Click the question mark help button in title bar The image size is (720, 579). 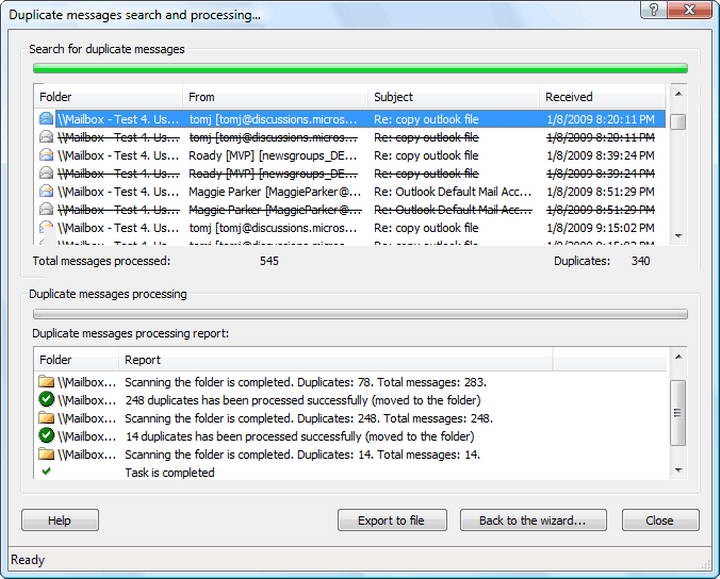tap(654, 9)
